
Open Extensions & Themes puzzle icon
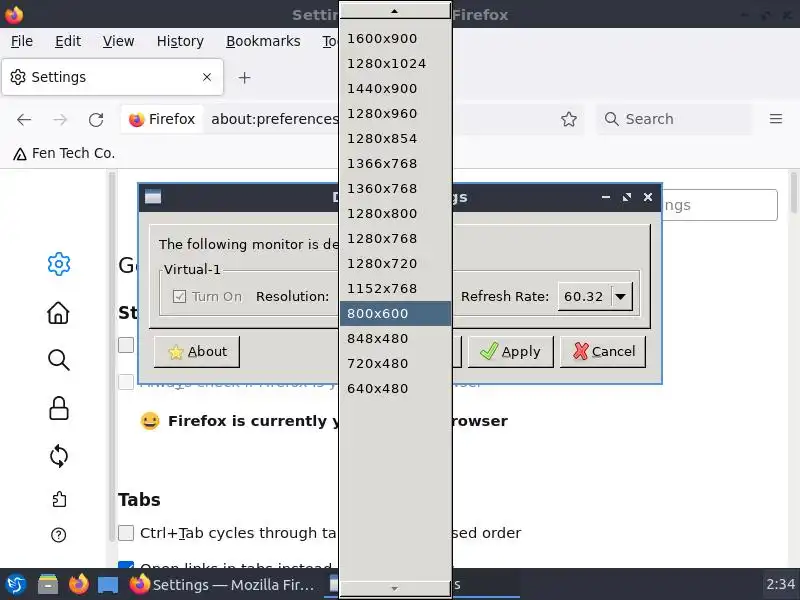point(59,499)
